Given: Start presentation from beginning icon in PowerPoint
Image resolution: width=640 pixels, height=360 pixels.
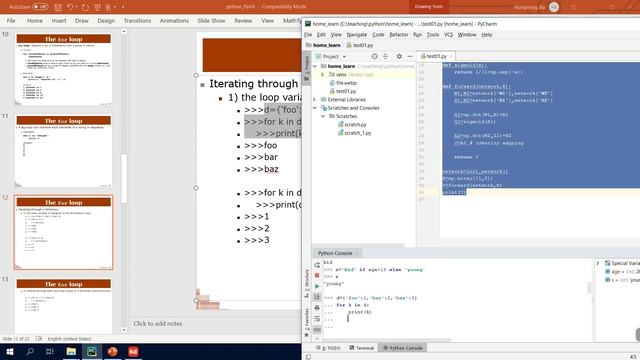Looking at the screenshot, I should 97,7.
